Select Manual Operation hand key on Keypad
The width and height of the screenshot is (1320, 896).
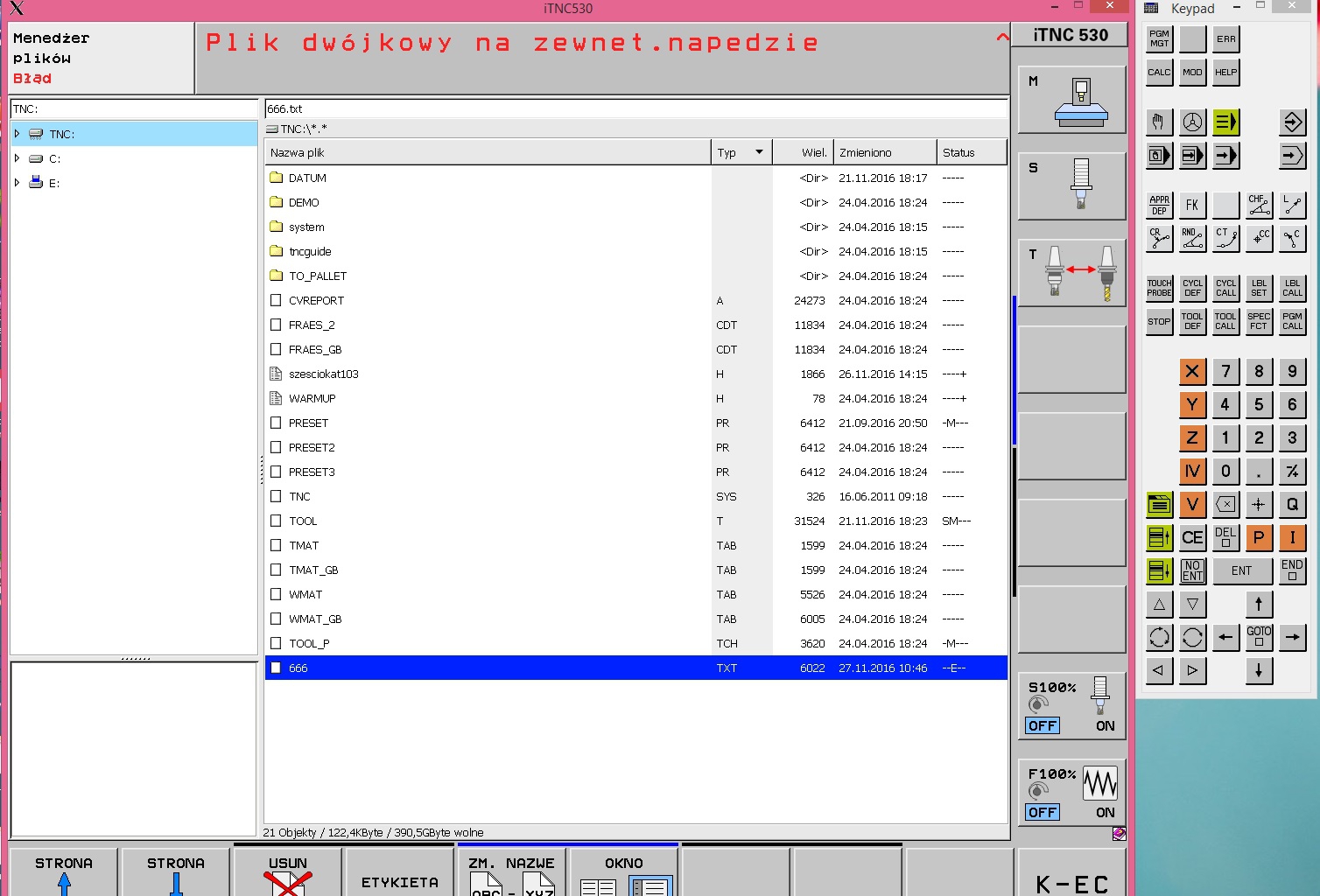tap(1159, 122)
